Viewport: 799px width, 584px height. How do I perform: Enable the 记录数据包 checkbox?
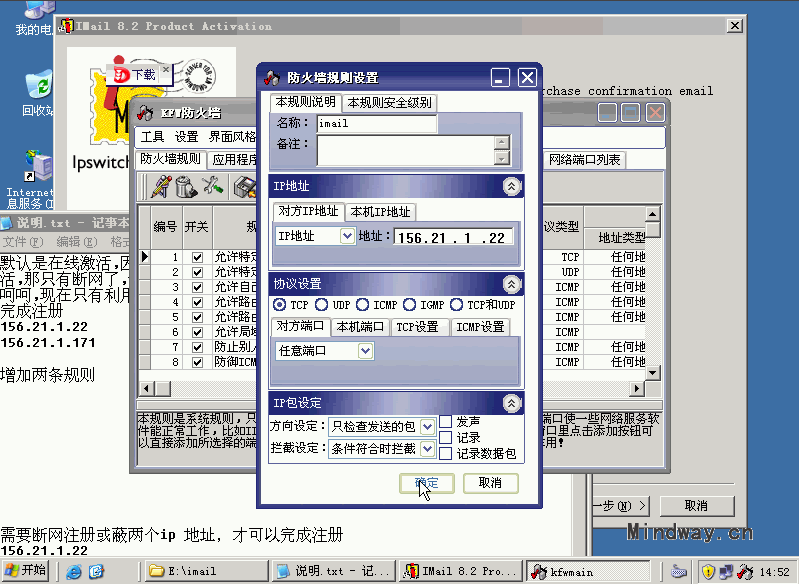(x=446, y=453)
